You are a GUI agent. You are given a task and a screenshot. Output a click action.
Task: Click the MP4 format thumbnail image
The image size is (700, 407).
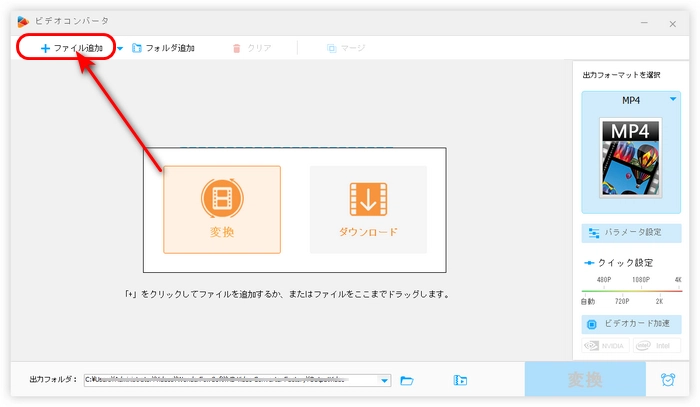(x=631, y=155)
